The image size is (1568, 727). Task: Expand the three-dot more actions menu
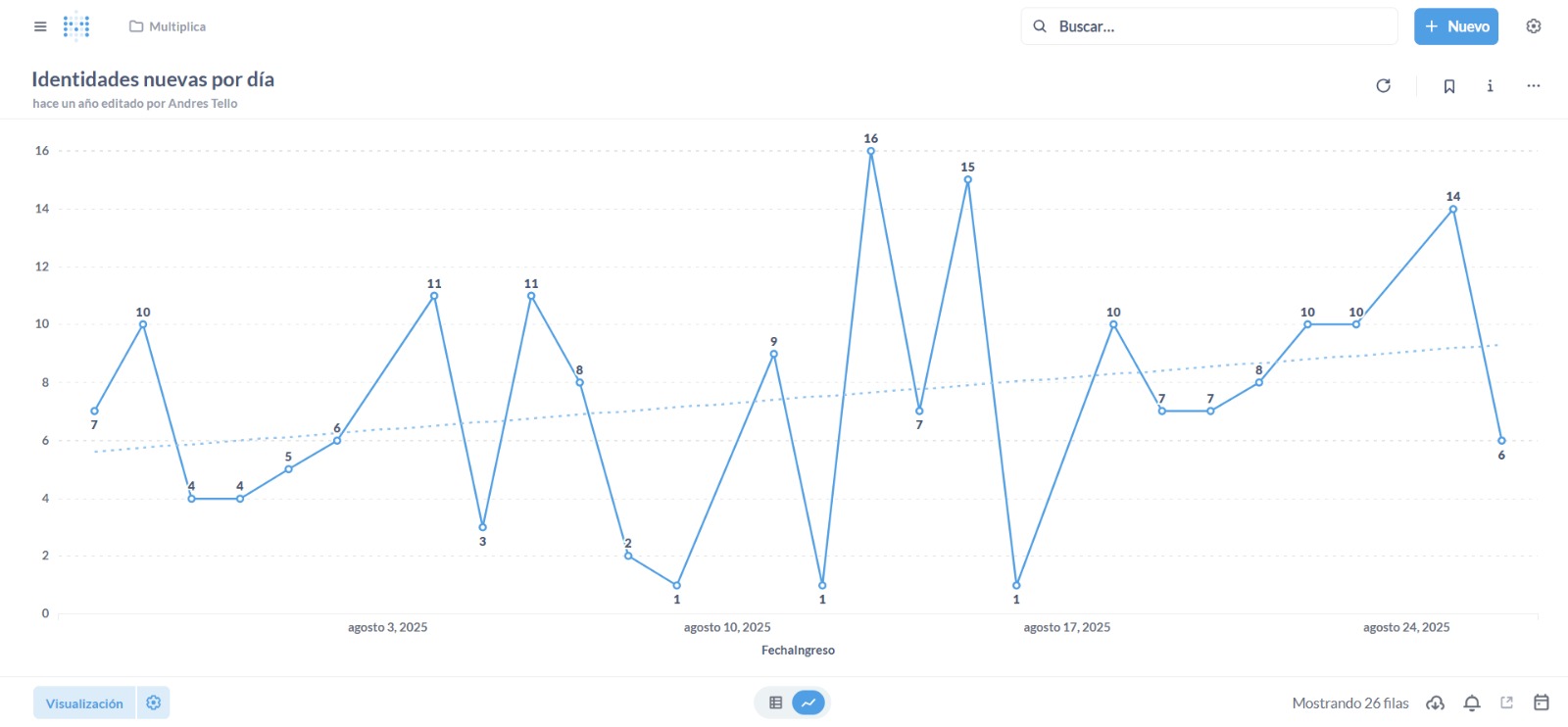1534,86
